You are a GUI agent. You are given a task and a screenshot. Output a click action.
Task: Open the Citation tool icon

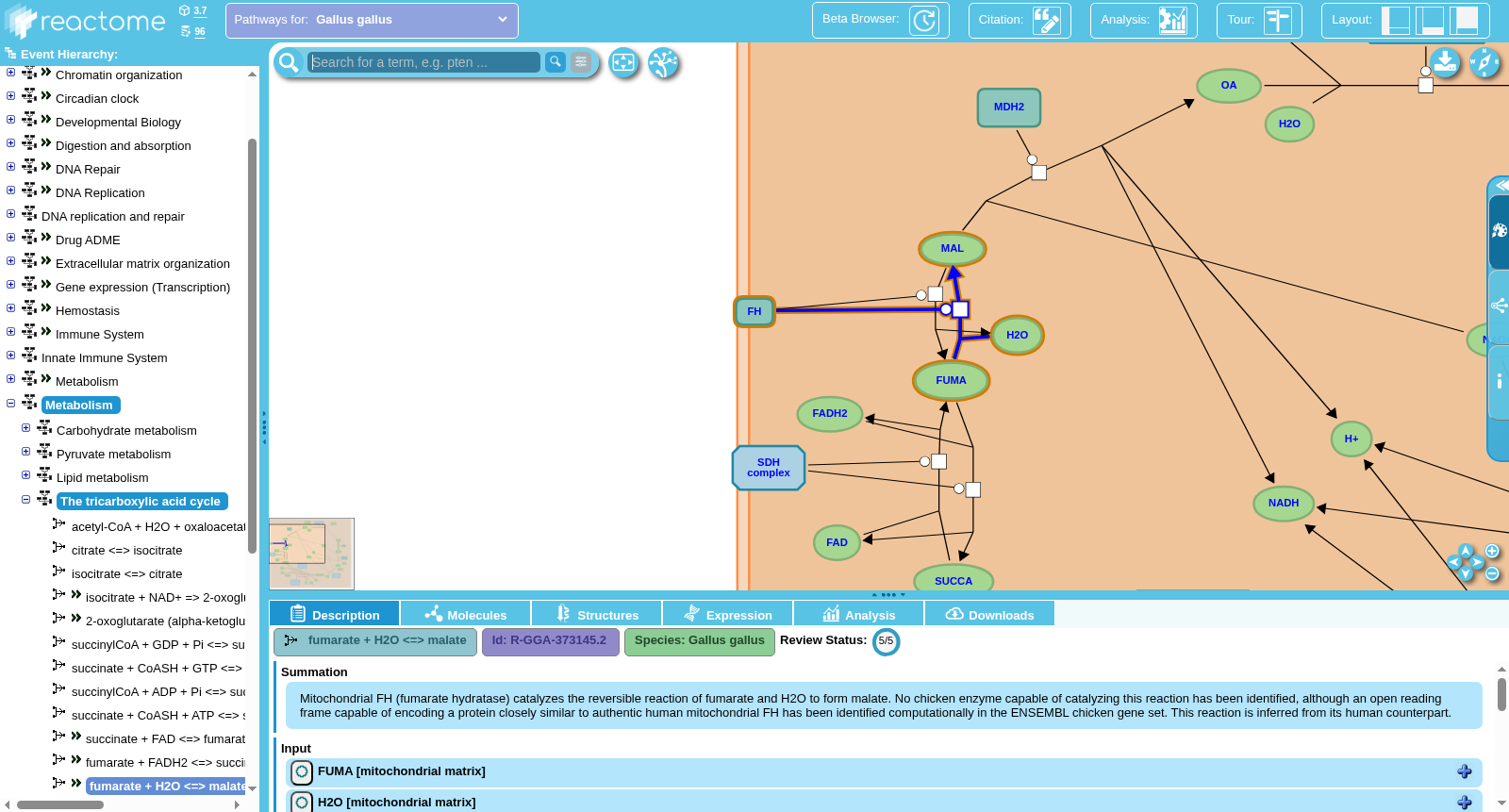[x=1046, y=20]
